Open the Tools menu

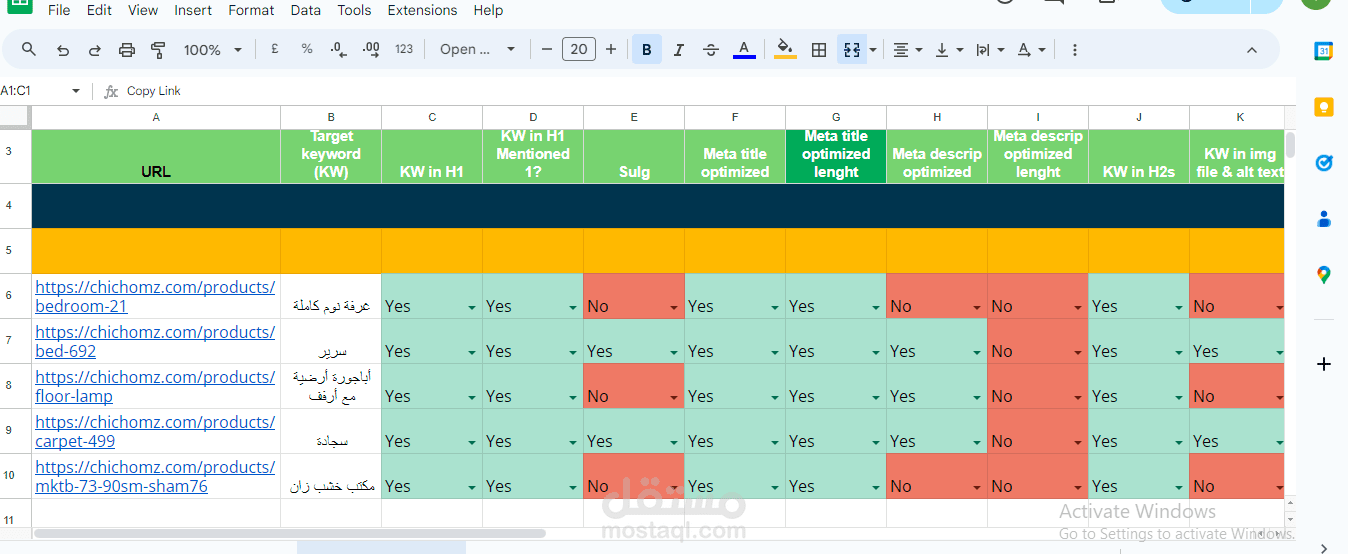click(x=354, y=10)
